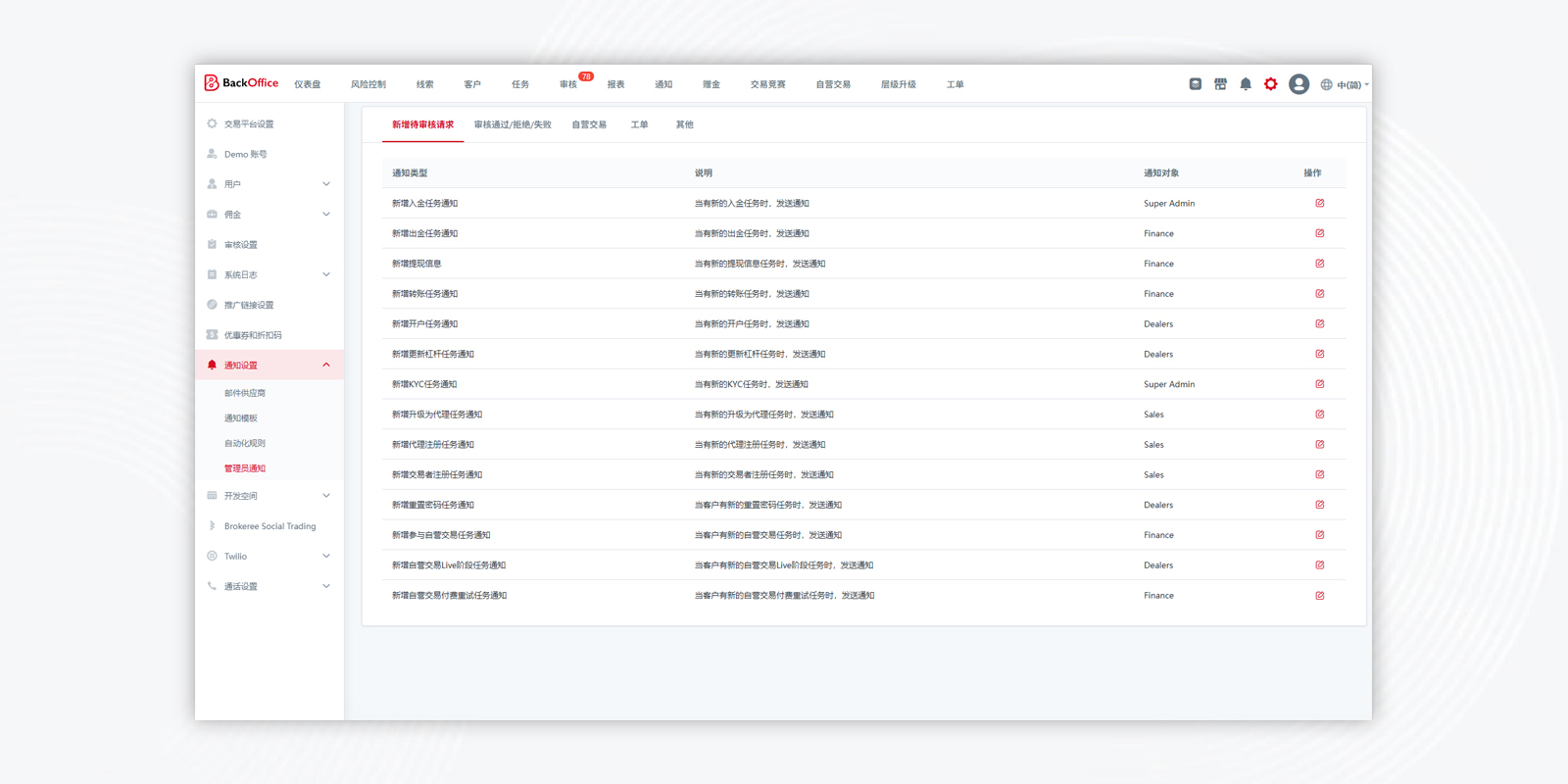1568x784 pixels.
Task: Open the user profile avatar
Action: [1299, 84]
